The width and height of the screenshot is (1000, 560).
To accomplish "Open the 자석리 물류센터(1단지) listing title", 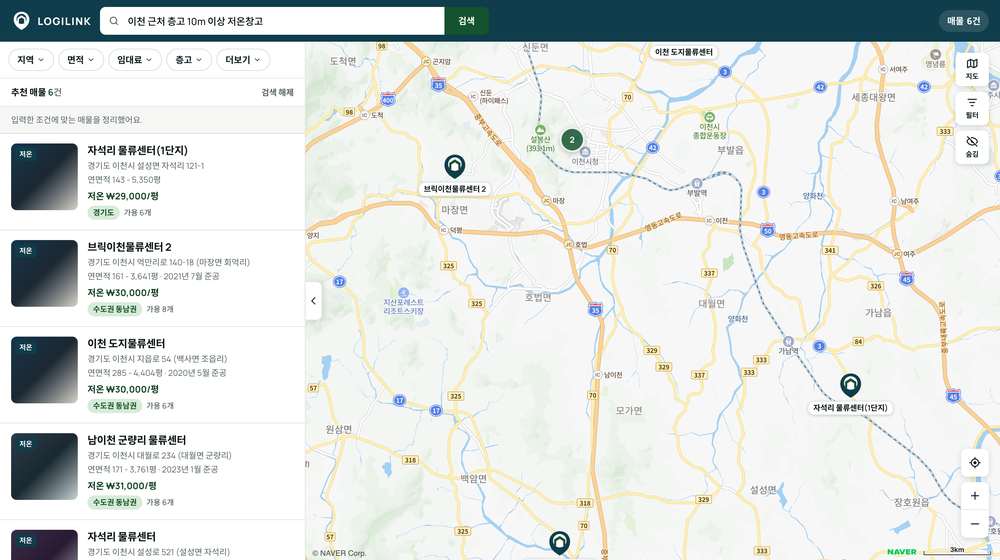I will (x=137, y=151).
